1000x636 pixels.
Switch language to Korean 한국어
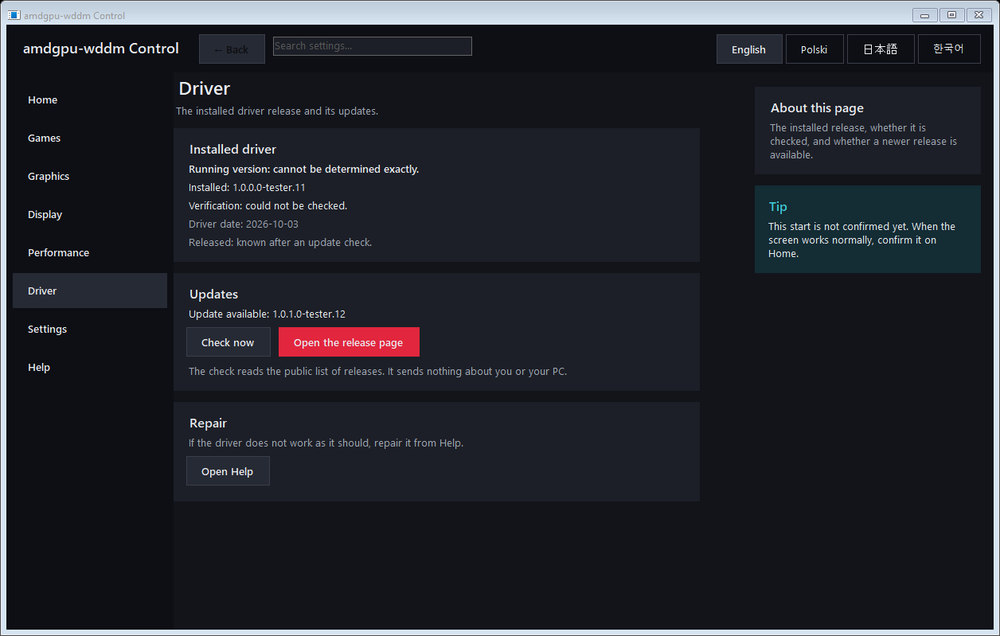[x=948, y=49]
